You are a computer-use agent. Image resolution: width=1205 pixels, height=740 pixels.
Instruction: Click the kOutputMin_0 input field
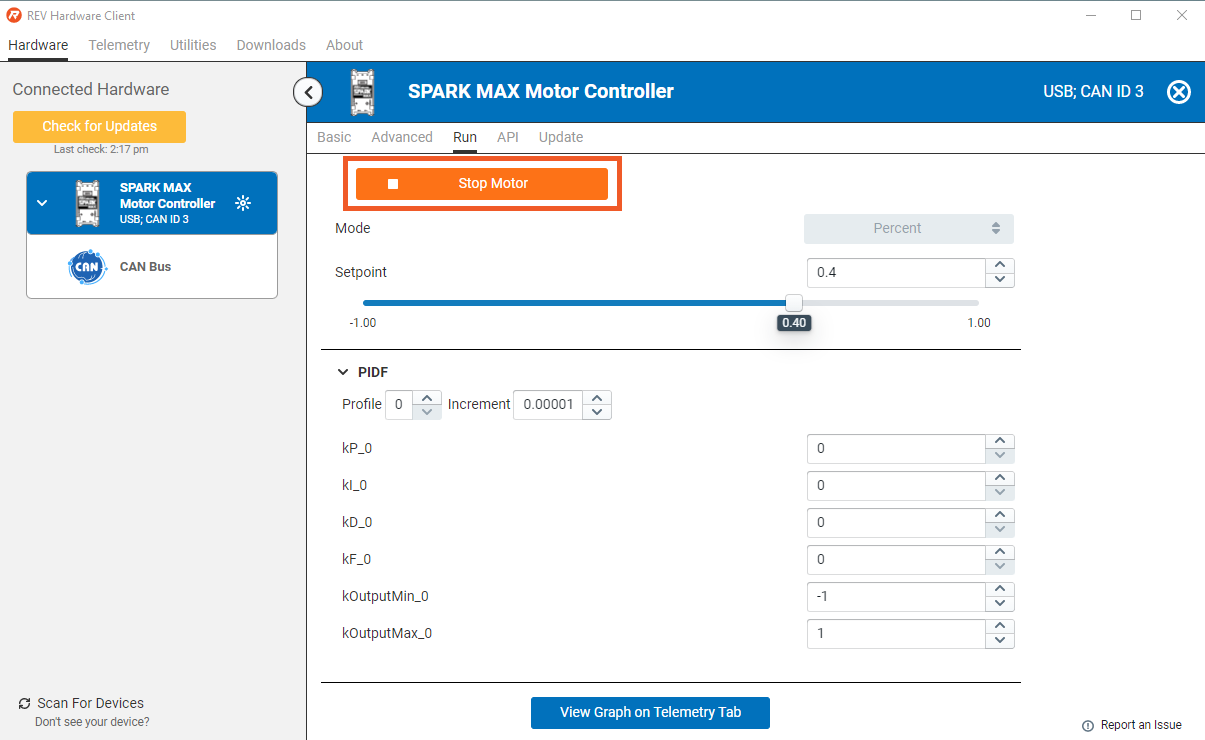[896, 596]
